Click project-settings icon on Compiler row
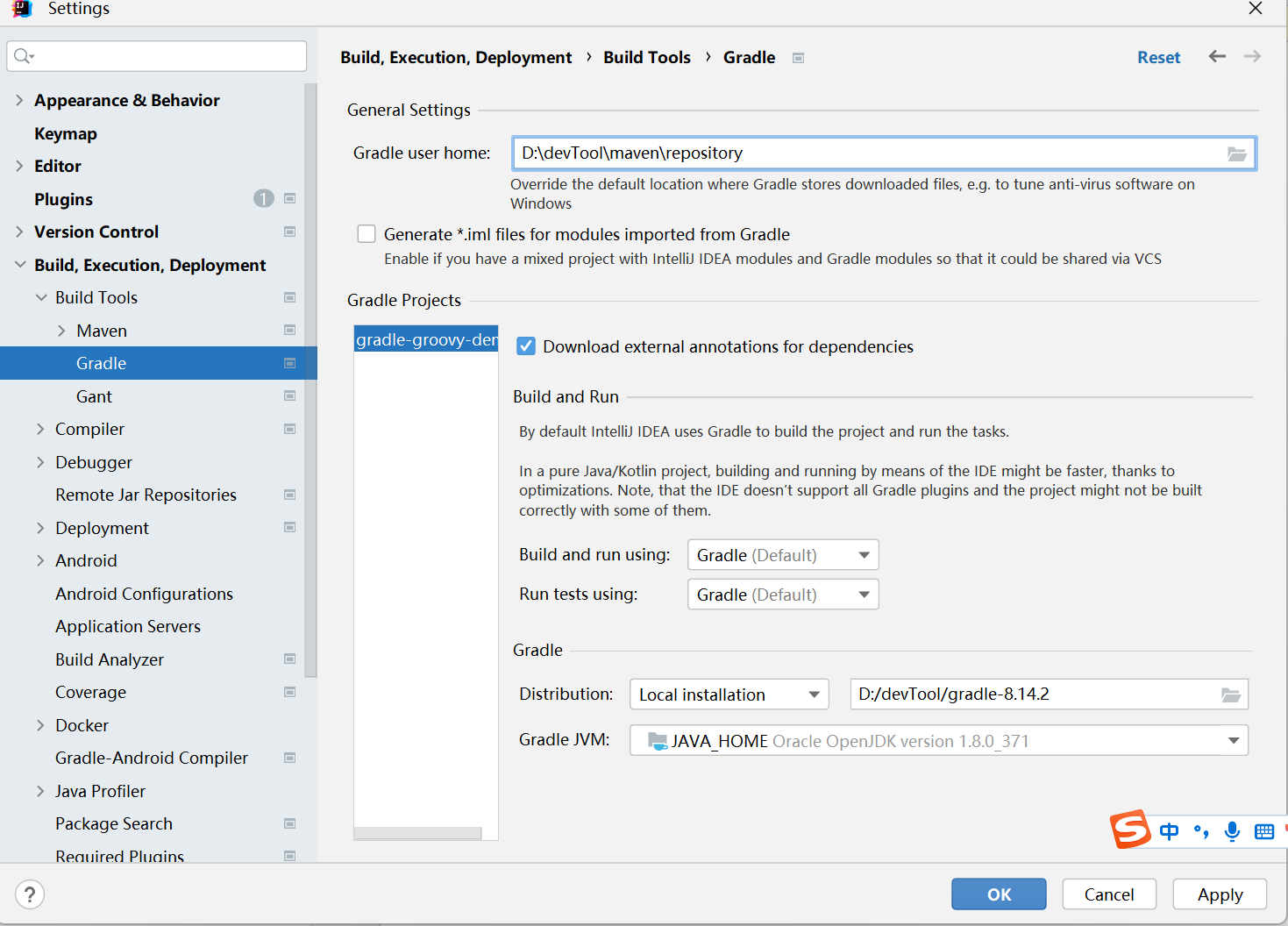Viewport: 1288px width, 926px height. click(289, 429)
